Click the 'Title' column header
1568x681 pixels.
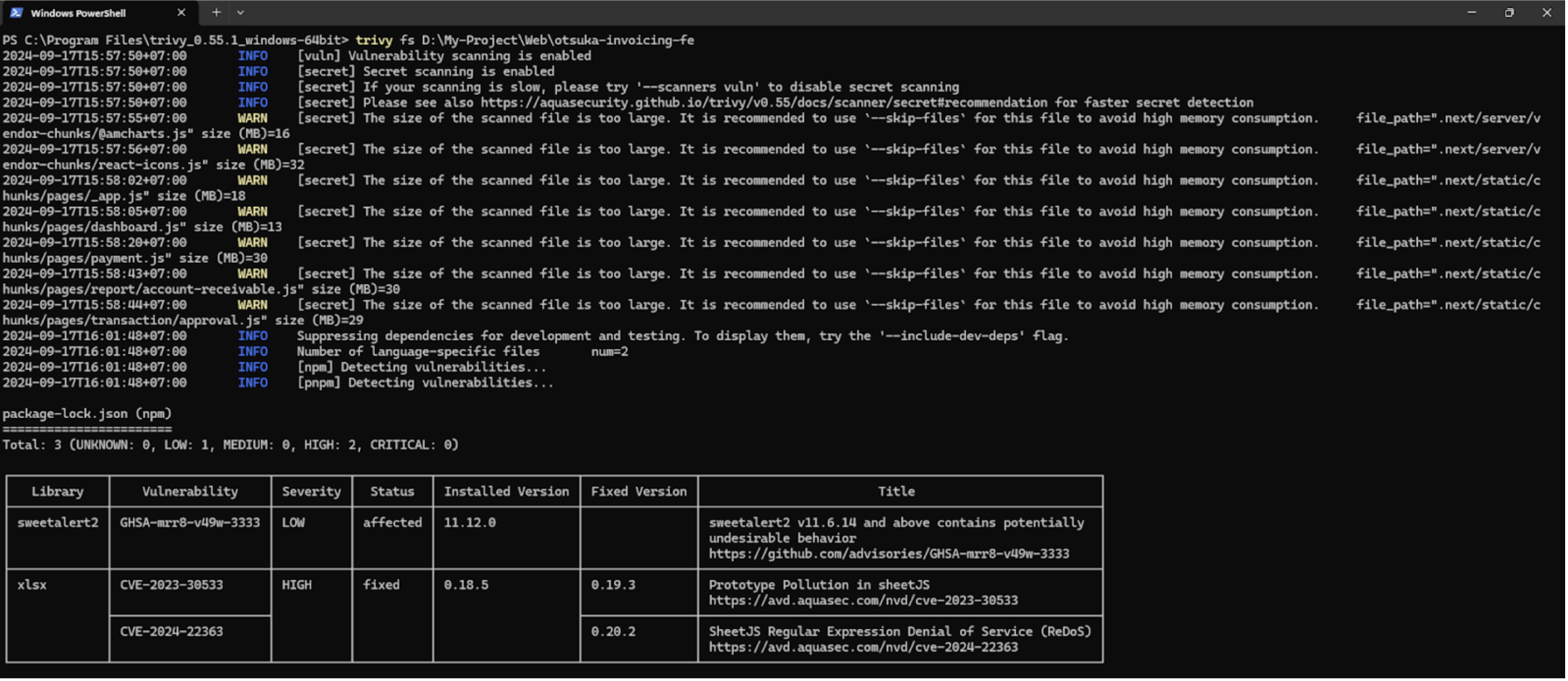896,492
